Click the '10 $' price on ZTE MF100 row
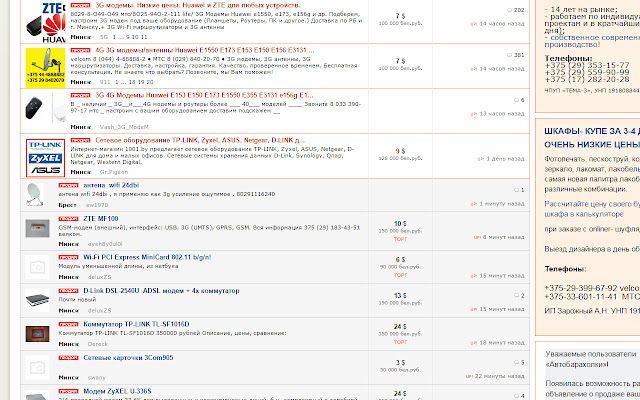Viewport: 640px width, 400px height. tap(400, 224)
